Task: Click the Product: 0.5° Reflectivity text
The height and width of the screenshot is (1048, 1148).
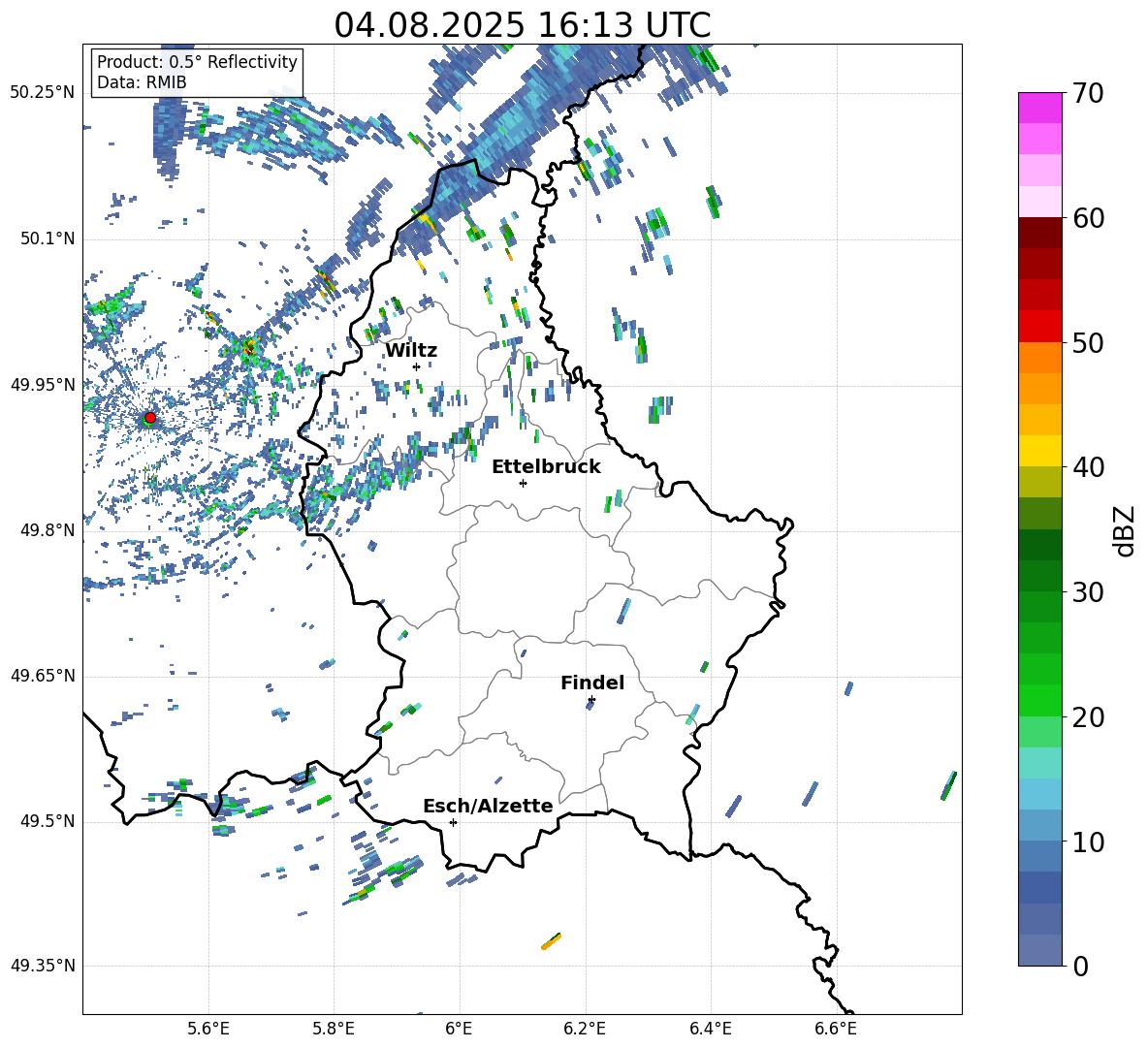Action: pyautogui.click(x=197, y=61)
